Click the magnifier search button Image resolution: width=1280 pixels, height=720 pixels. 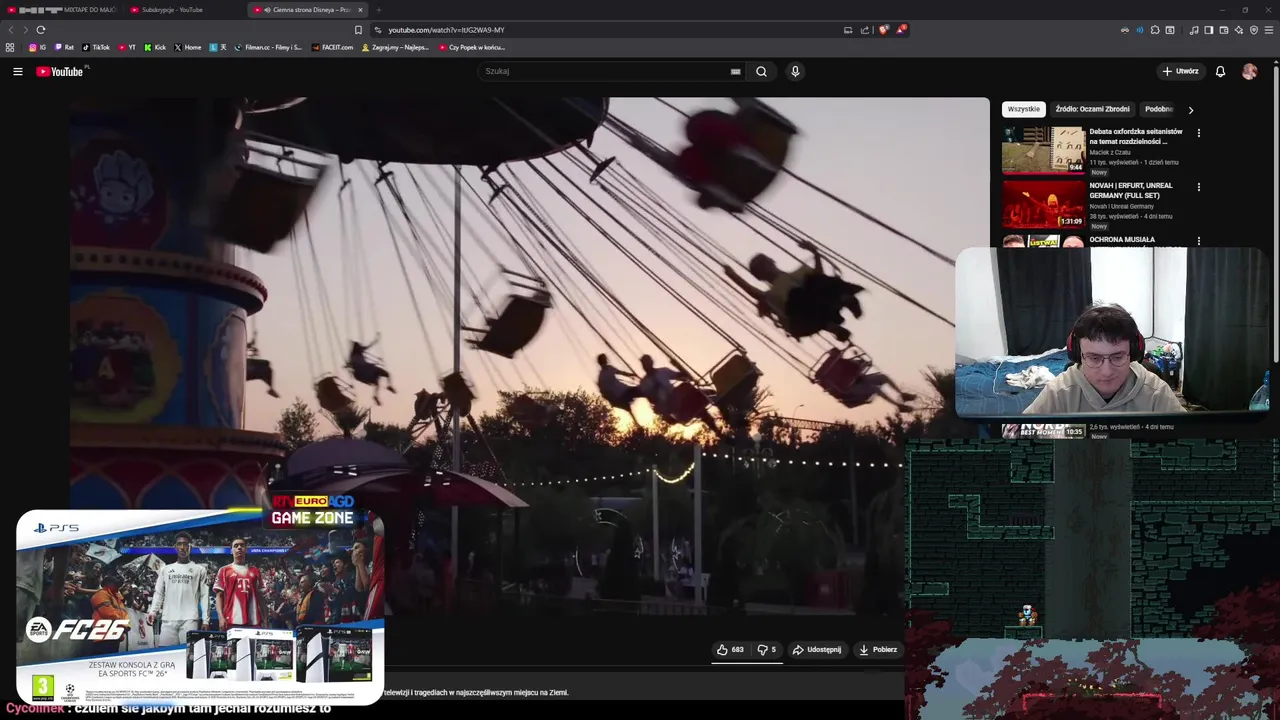[x=761, y=71]
